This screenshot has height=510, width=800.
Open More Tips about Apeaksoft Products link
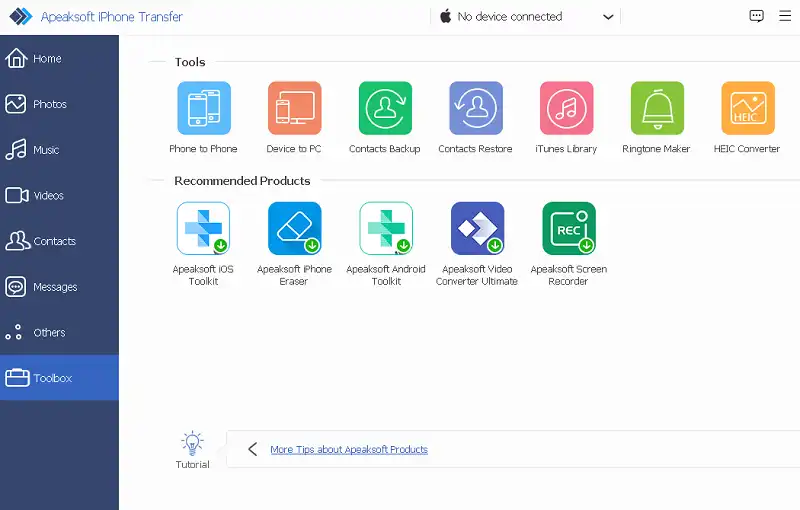pos(349,450)
